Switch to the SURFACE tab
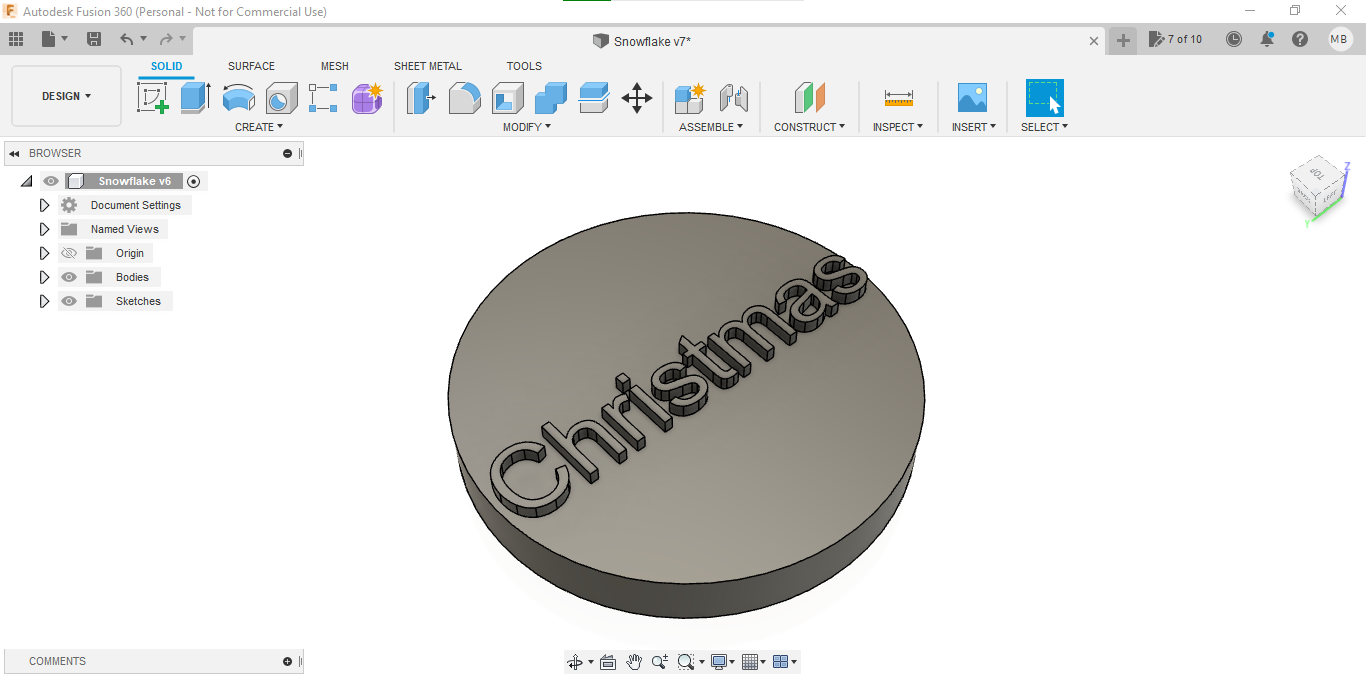Screen dimensions: 1366x676 251,66
